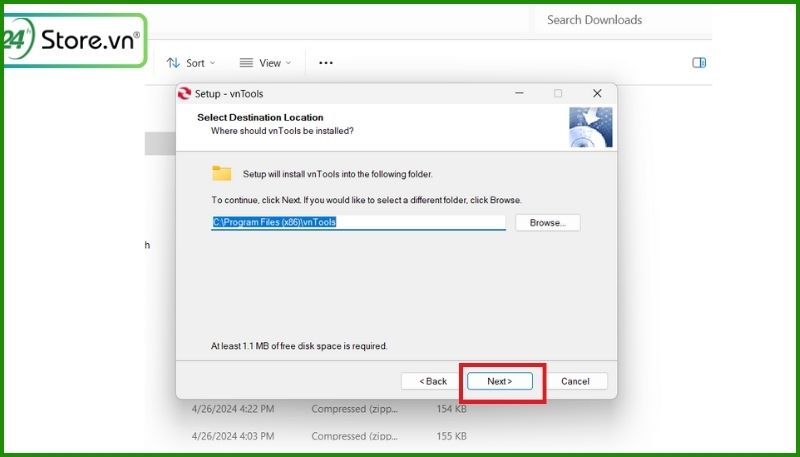Minimize the Setup - vnTools window
This screenshot has width=800, height=457.
point(519,93)
